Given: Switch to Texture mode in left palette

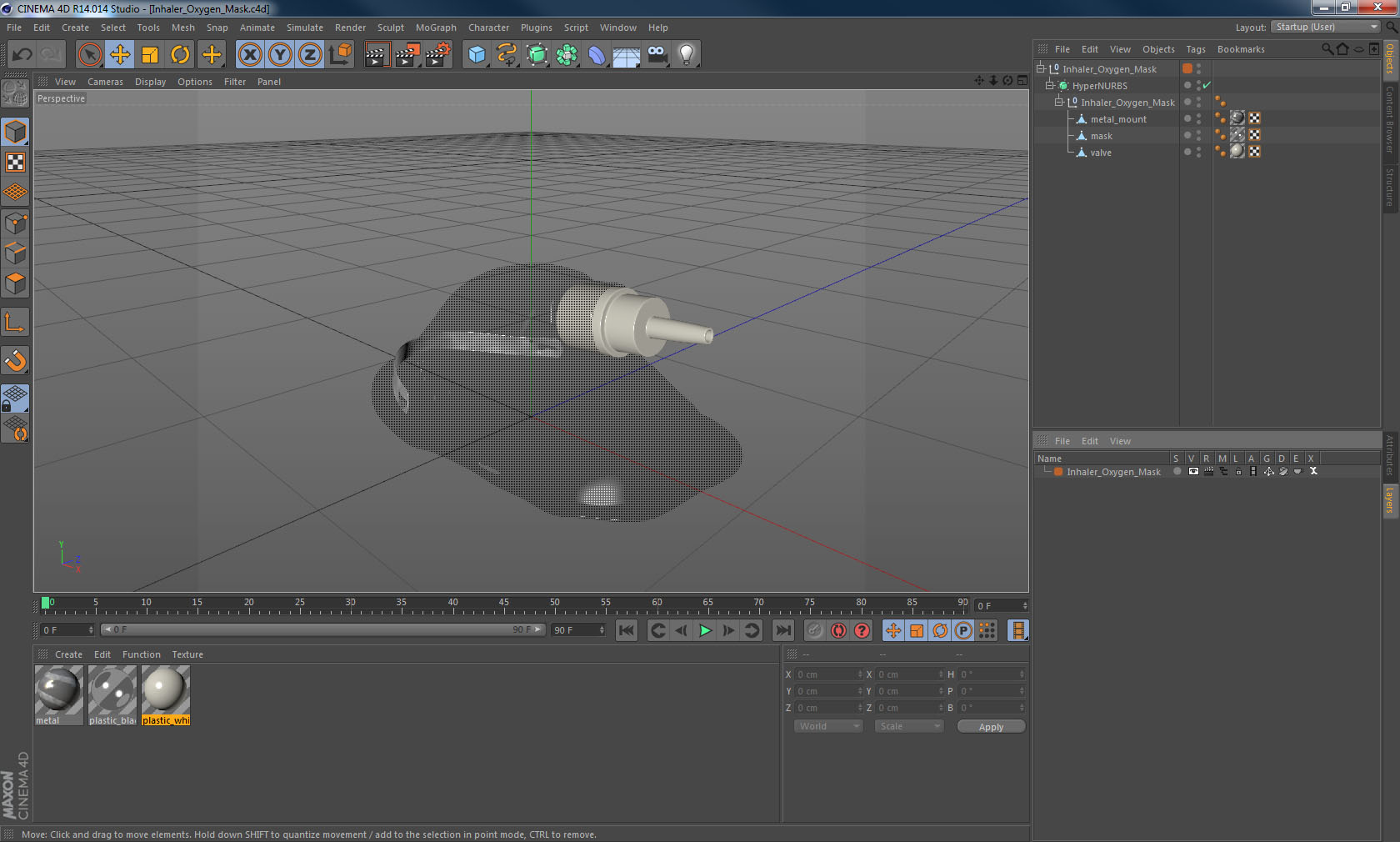Looking at the screenshot, I should tap(15, 163).
